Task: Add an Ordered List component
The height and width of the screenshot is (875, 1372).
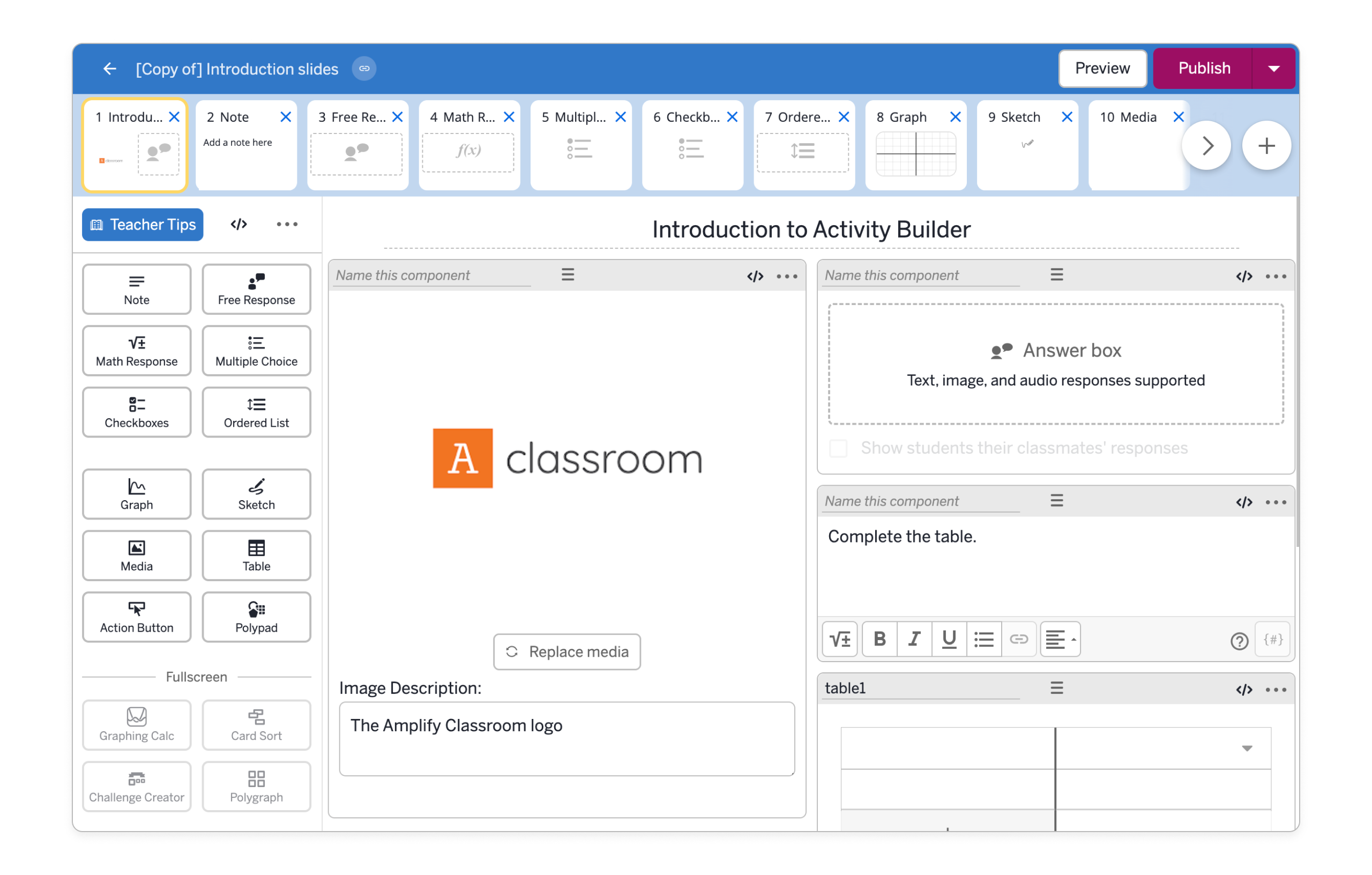Action: point(256,413)
